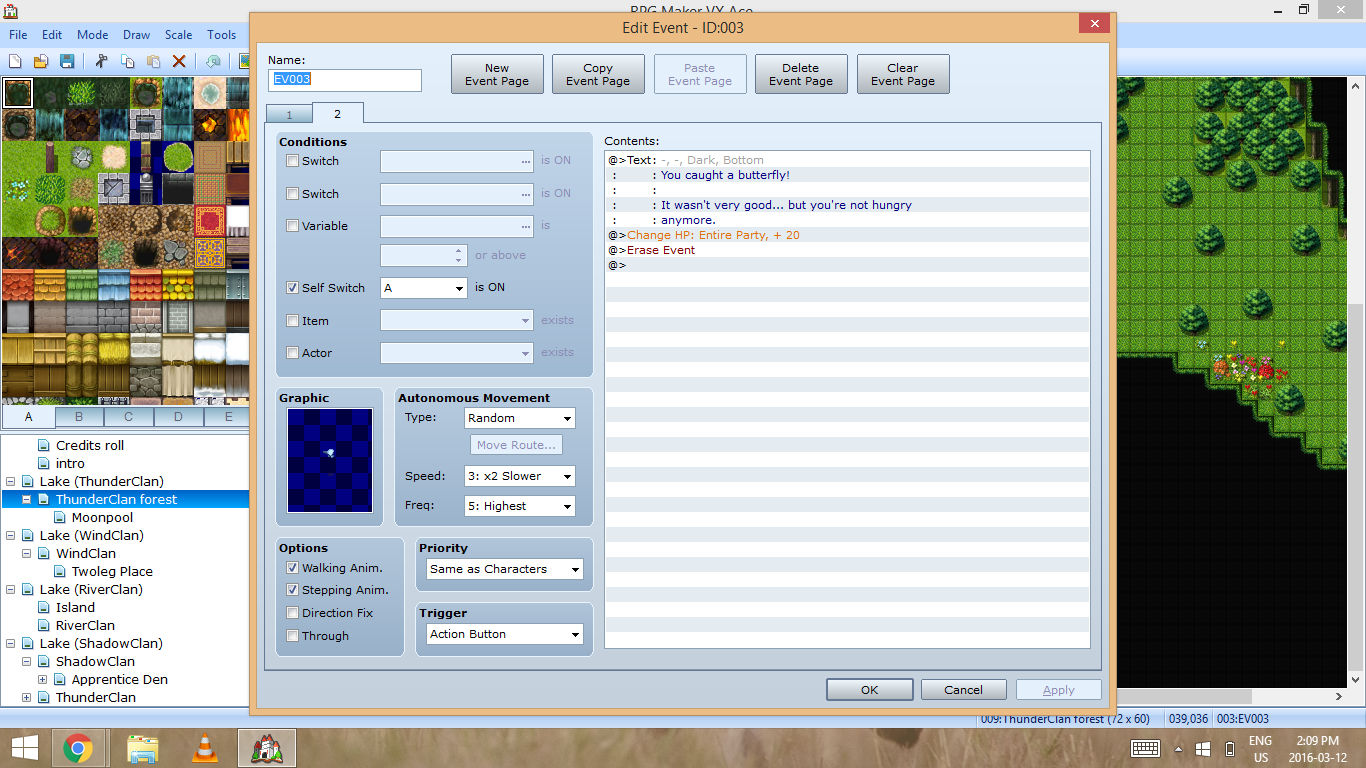Click the Cut scissors icon
The width and height of the screenshot is (1366, 768).
pyautogui.click(x=101, y=61)
